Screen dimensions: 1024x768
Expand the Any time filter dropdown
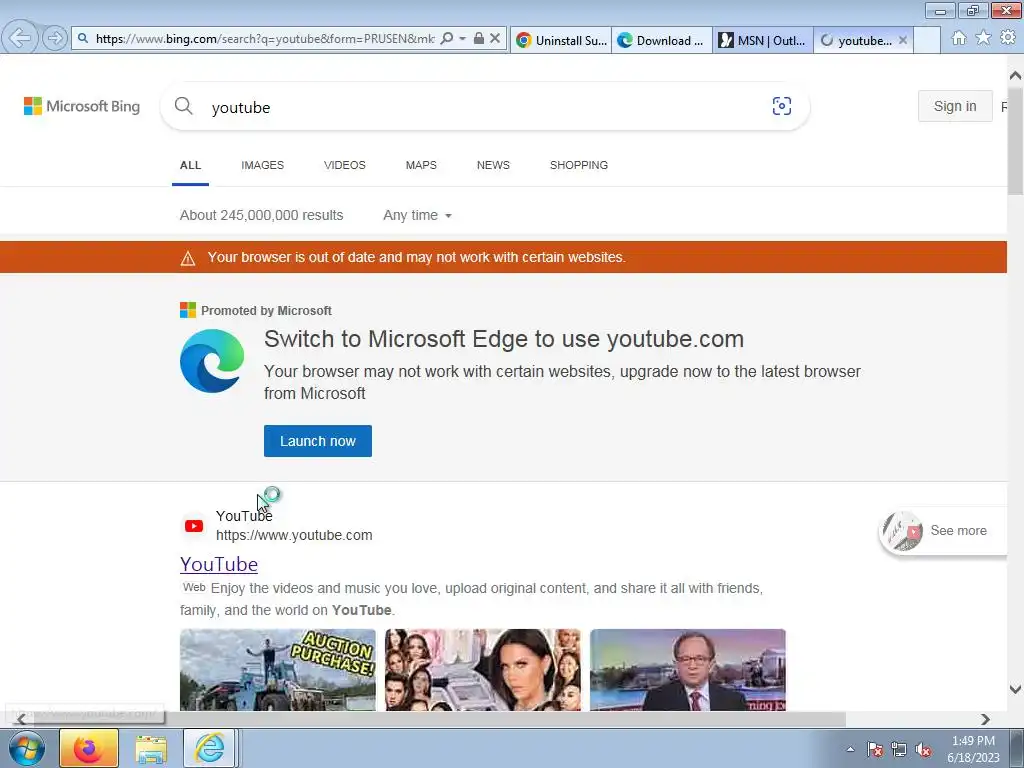point(417,216)
